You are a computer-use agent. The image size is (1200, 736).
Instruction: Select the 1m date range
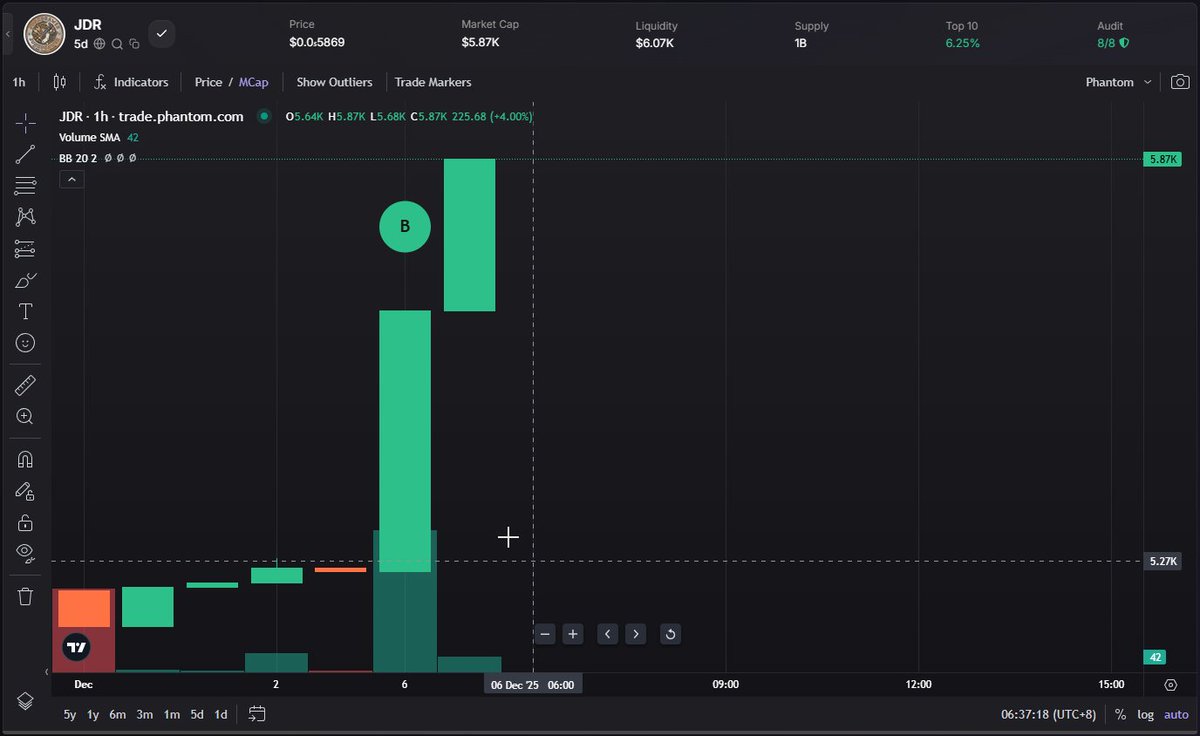172,714
